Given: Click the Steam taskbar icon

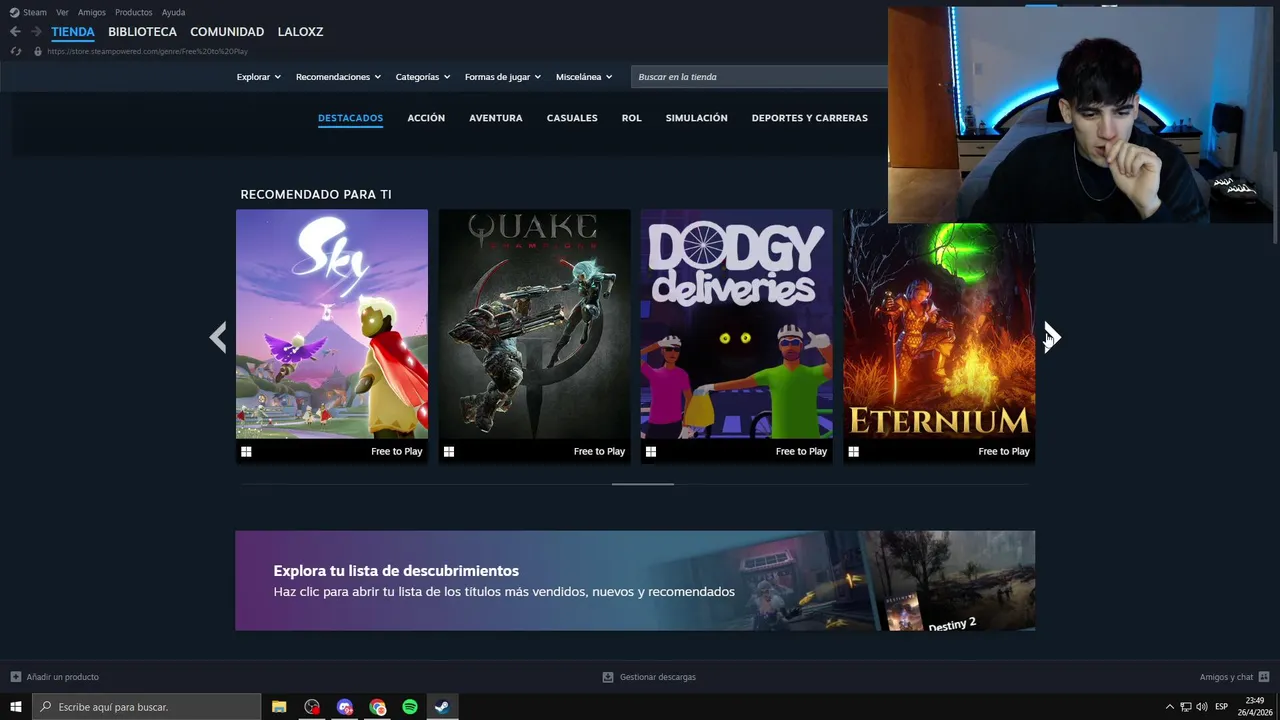Looking at the screenshot, I should point(442,707).
